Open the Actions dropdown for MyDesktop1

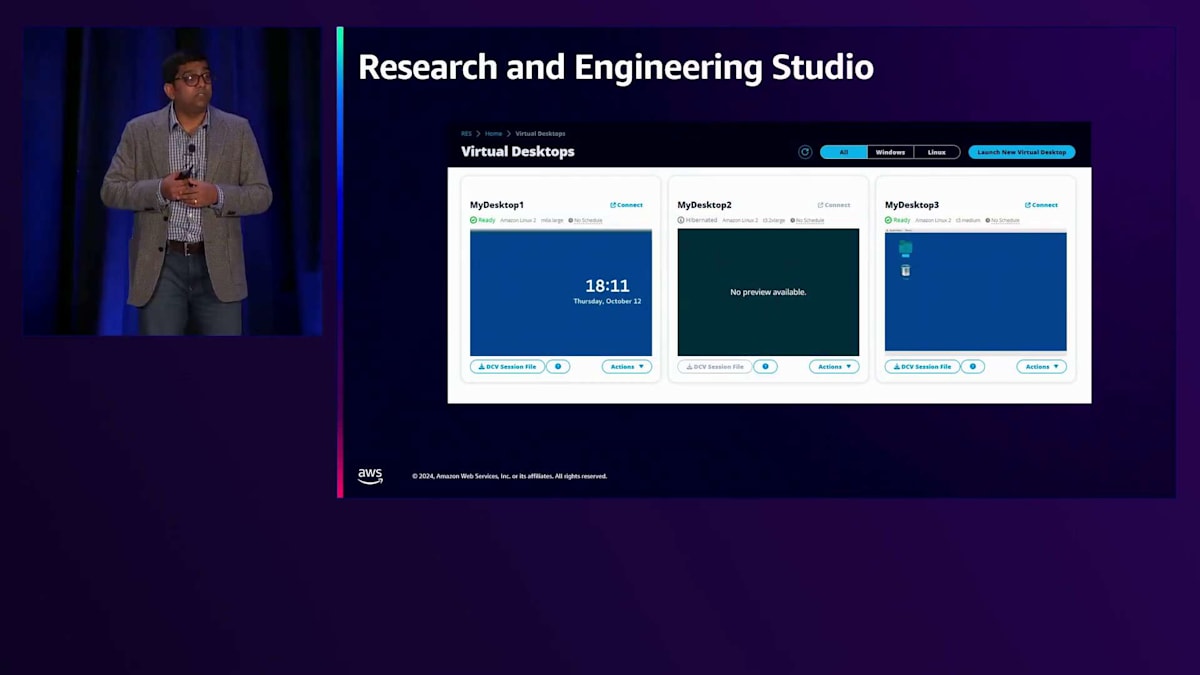coord(627,367)
